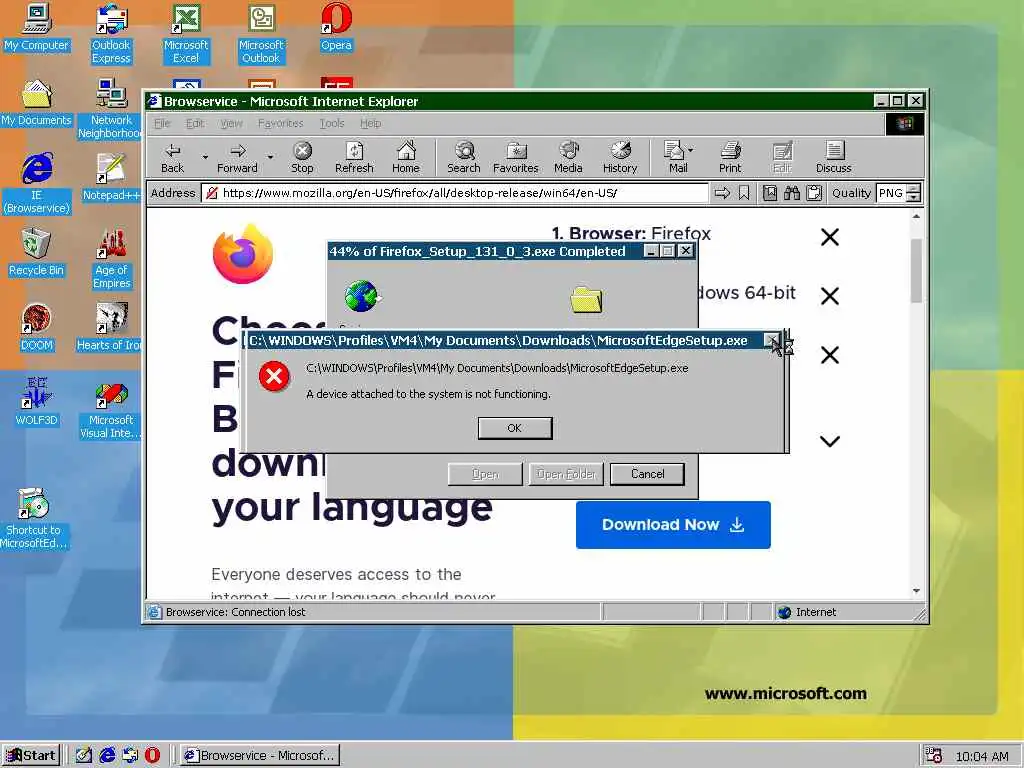Viewport: 1024px width, 768px height.
Task: Click the address bar URL field
Action: coord(455,193)
